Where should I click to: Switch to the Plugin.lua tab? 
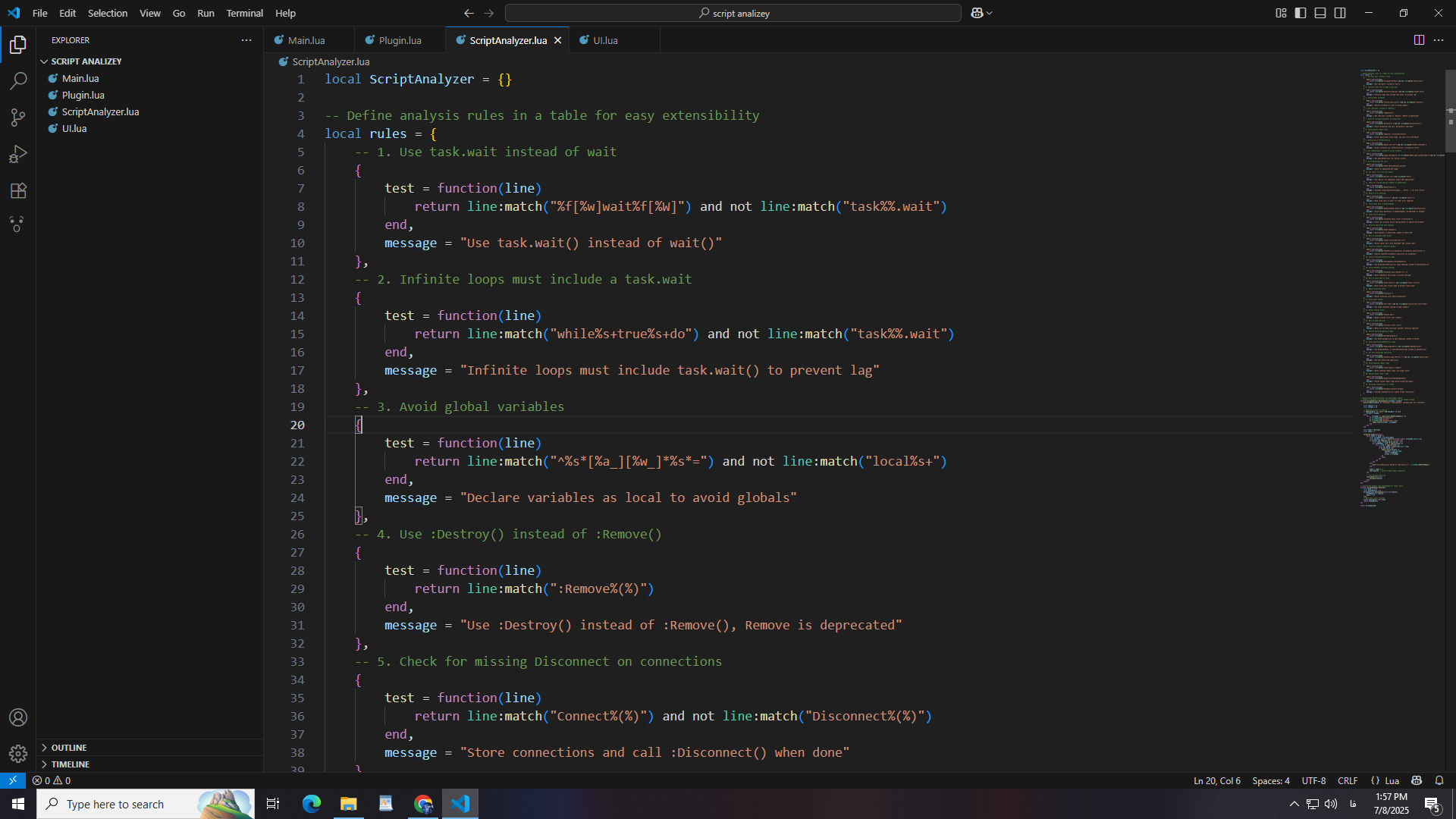click(x=400, y=39)
